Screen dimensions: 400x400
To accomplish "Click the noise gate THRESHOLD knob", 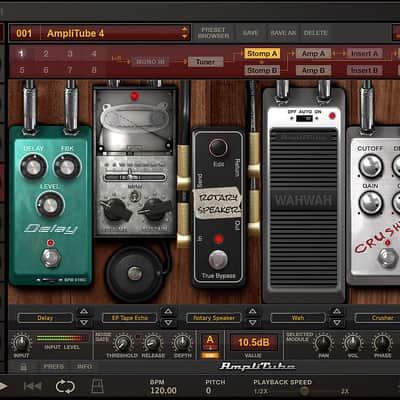I will 123,342.
